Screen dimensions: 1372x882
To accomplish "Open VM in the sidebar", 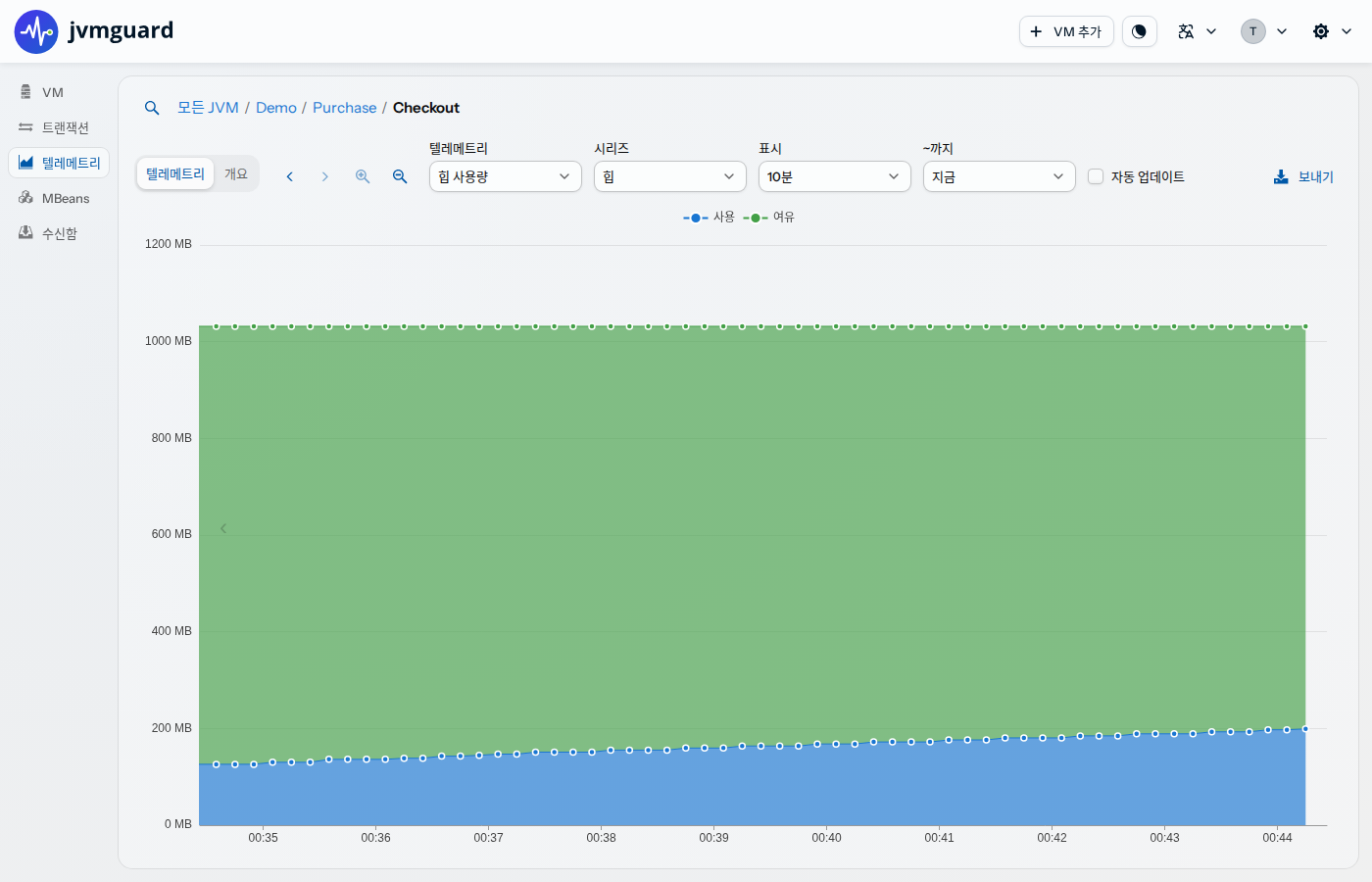I will pyautogui.click(x=59, y=92).
